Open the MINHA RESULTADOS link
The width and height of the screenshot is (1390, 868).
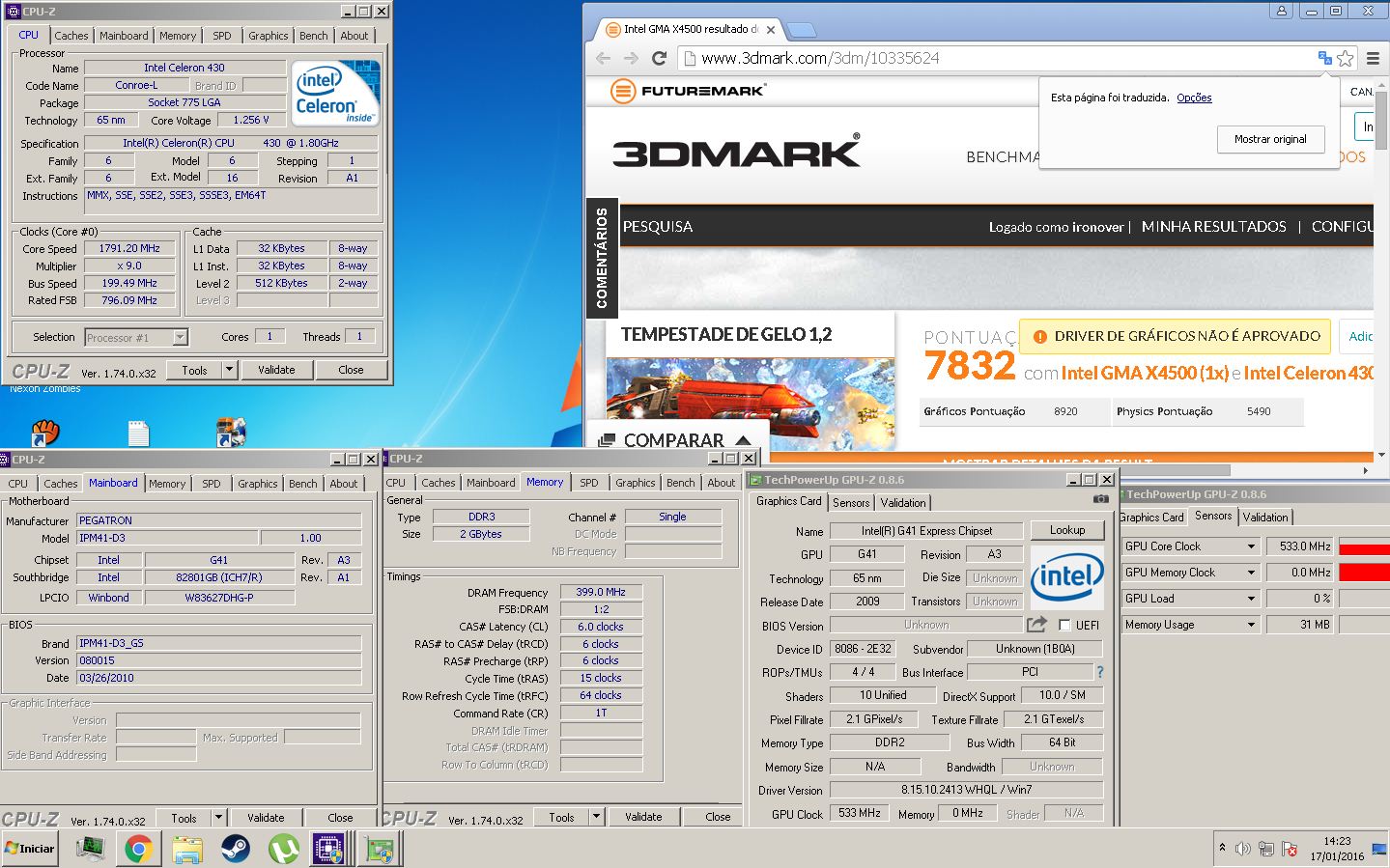(x=1214, y=227)
